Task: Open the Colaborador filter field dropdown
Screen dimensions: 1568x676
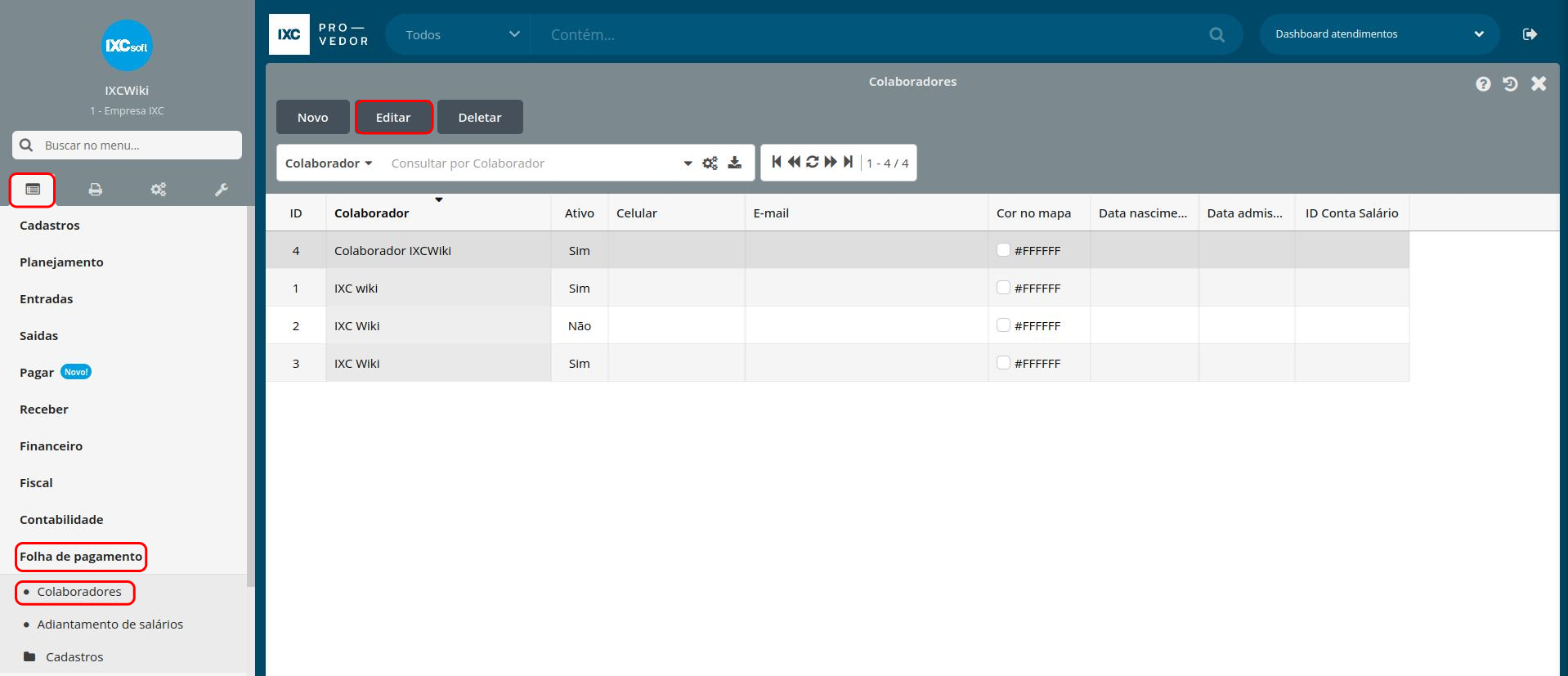Action: tap(329, 163)
